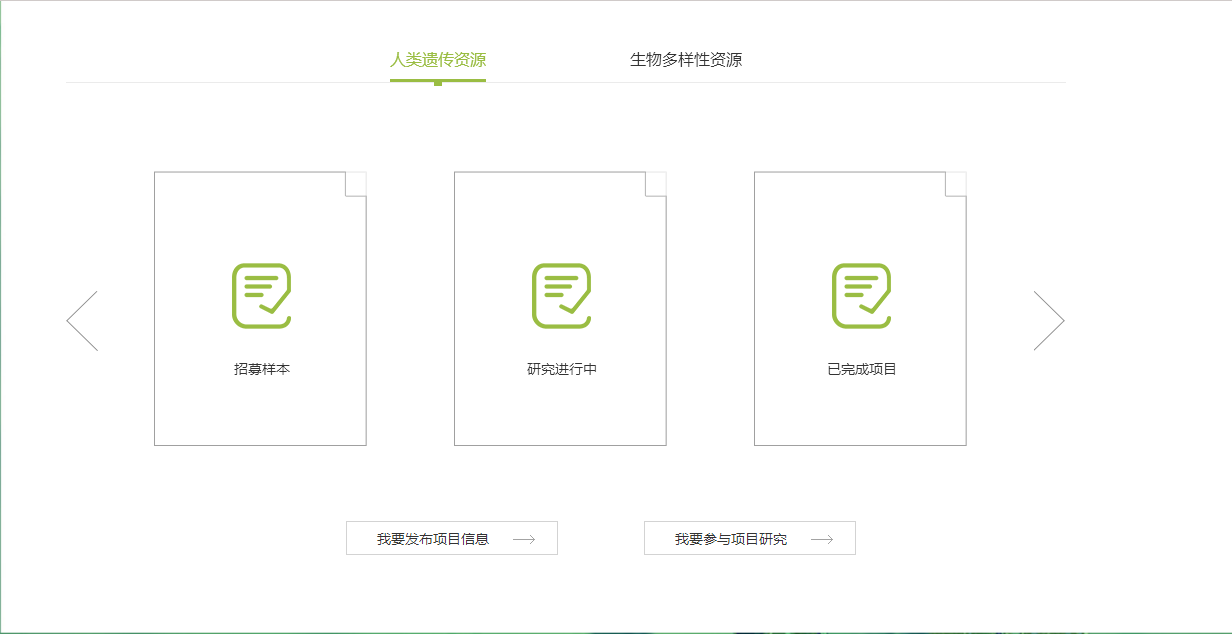This screenshot has width=1232, height=634.
Task: Click empty area below 招募样本 label in card
Action: (x=261, y=412)
